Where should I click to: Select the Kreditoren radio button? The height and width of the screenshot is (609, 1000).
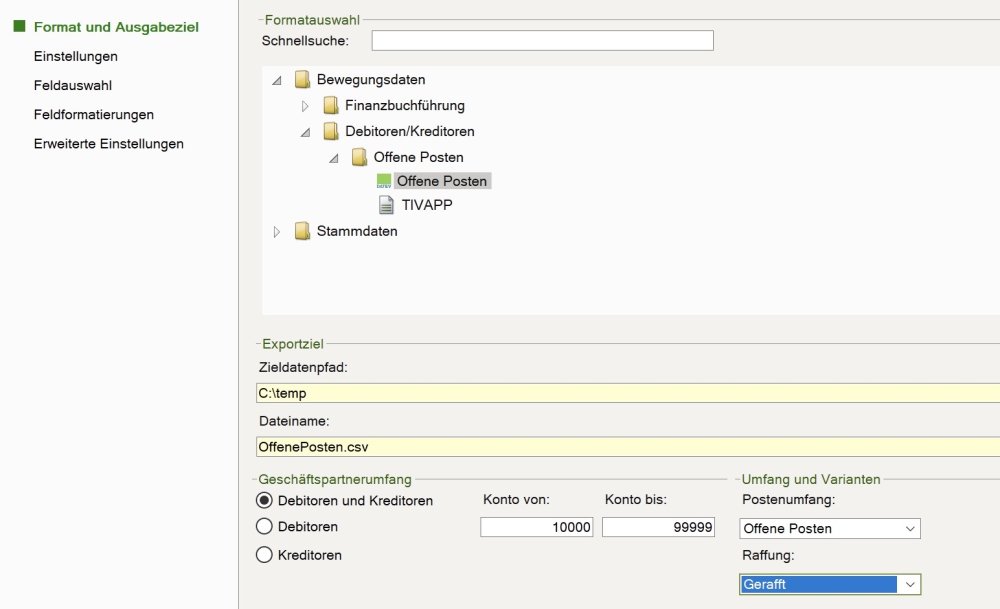click(x=265, y=555)
